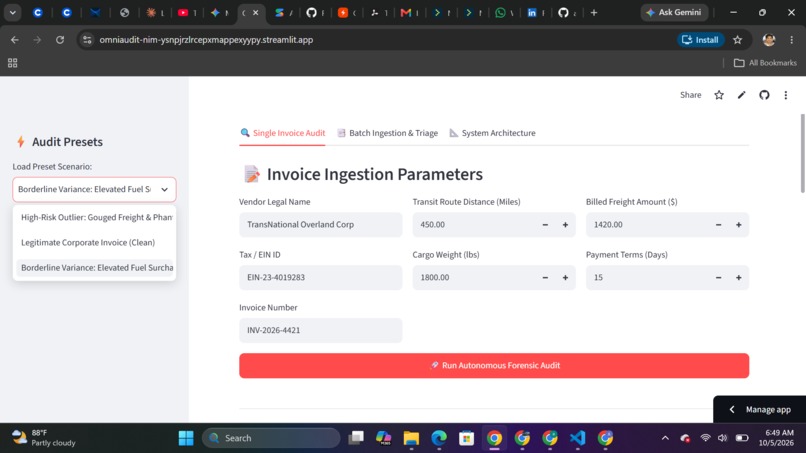Open the Batch Ingestion & Triage tab
The image size is (806, 453).
(388, 133)
